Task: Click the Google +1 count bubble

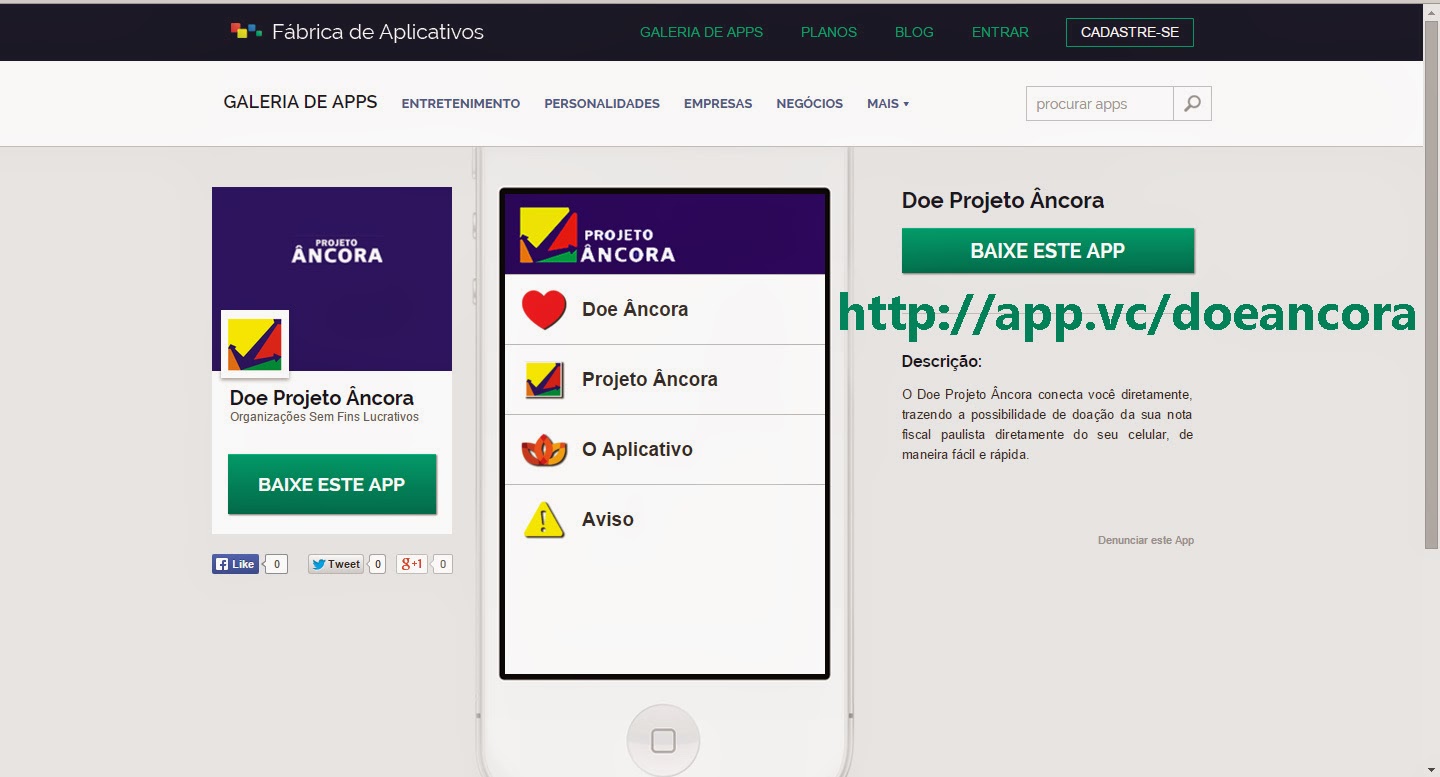Action: 443,564
